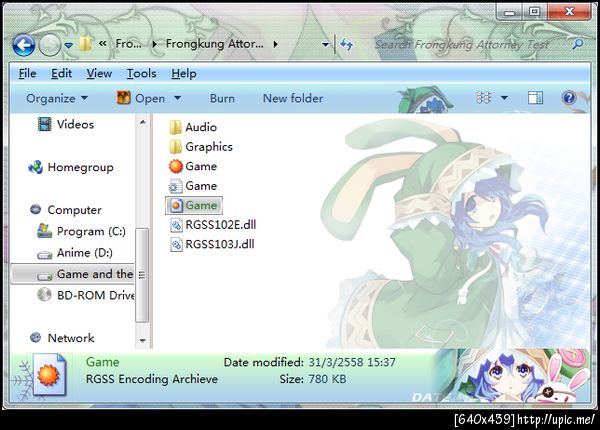The image size is (600, 430).
Task: Click the navigation pane scrollbar thumb
Action: pyautogui.click(x=142, y=275)
